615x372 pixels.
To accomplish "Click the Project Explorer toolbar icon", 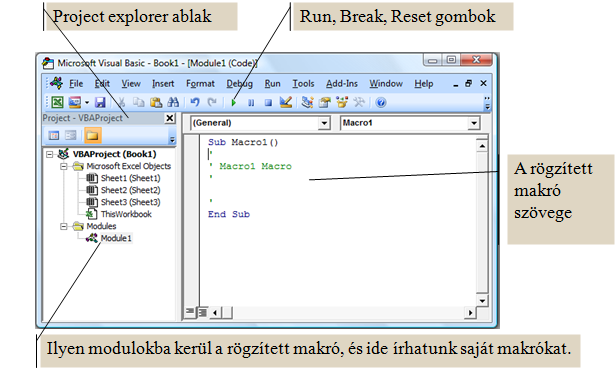I will 307,102.
